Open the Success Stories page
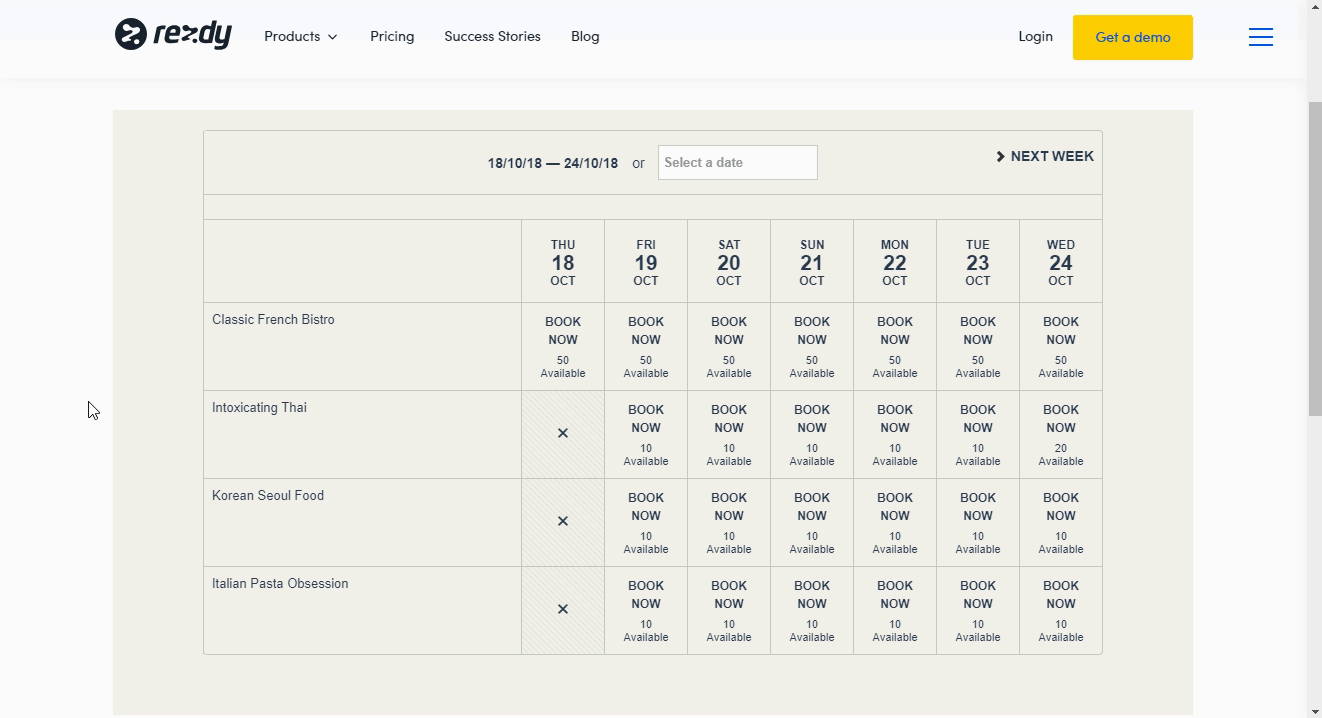 (492, 36)
